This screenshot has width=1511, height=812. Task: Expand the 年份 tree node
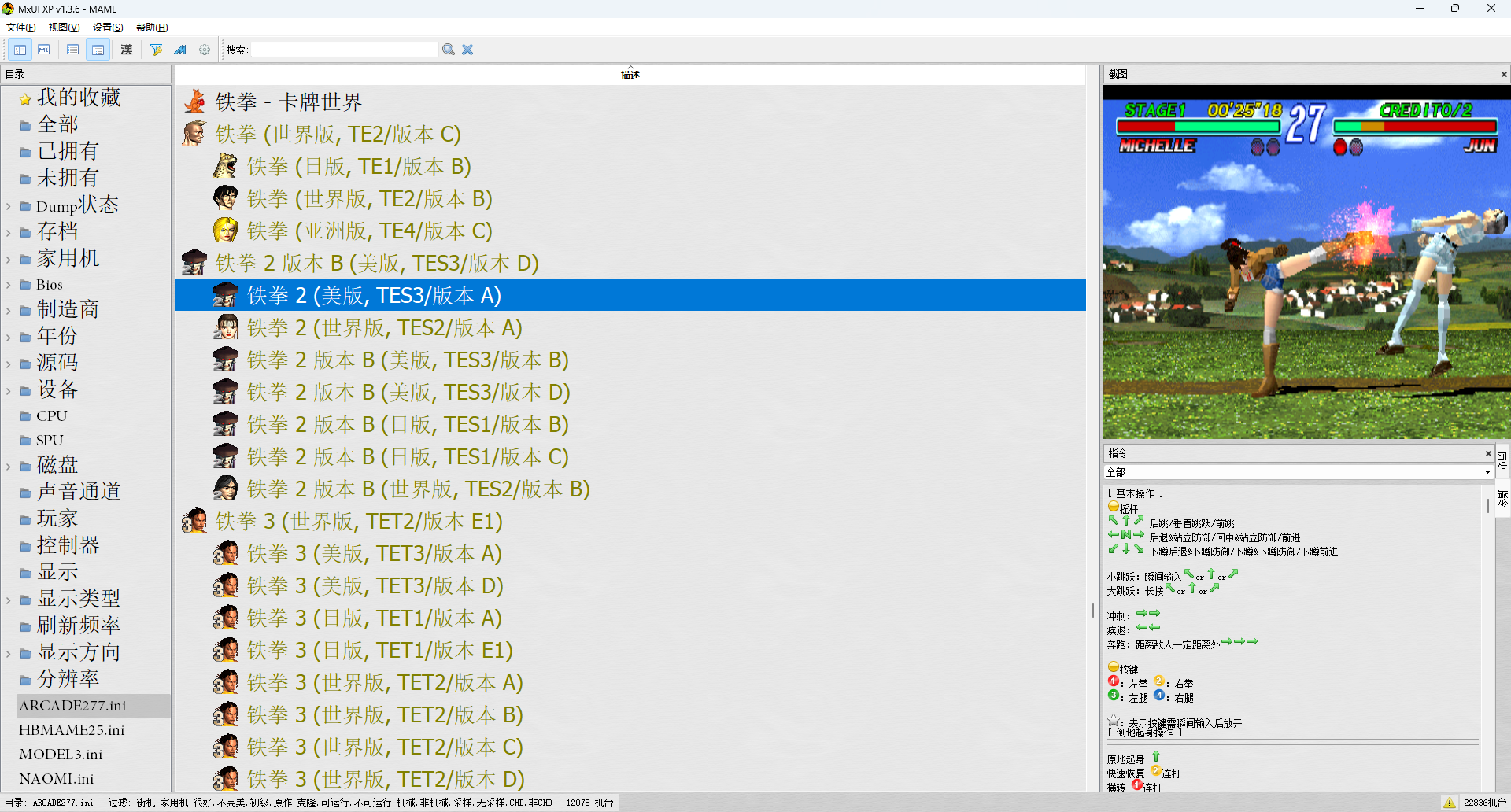8,338
